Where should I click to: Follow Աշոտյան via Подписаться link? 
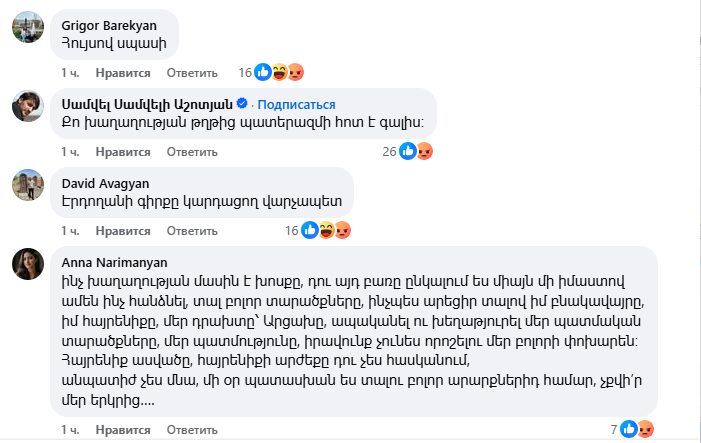[x=301, y=103]
